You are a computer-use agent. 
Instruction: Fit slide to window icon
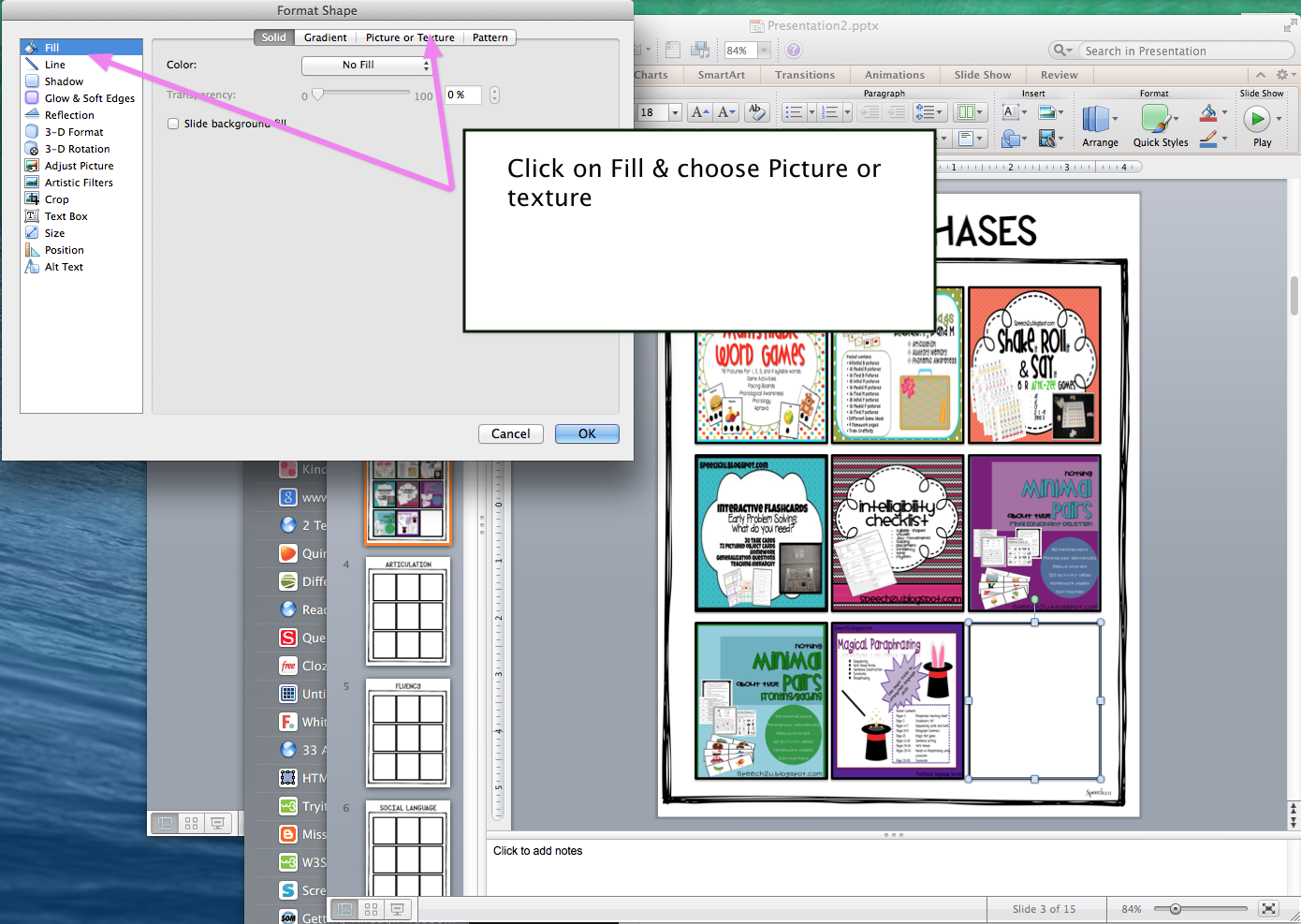tap(1268, 908)
